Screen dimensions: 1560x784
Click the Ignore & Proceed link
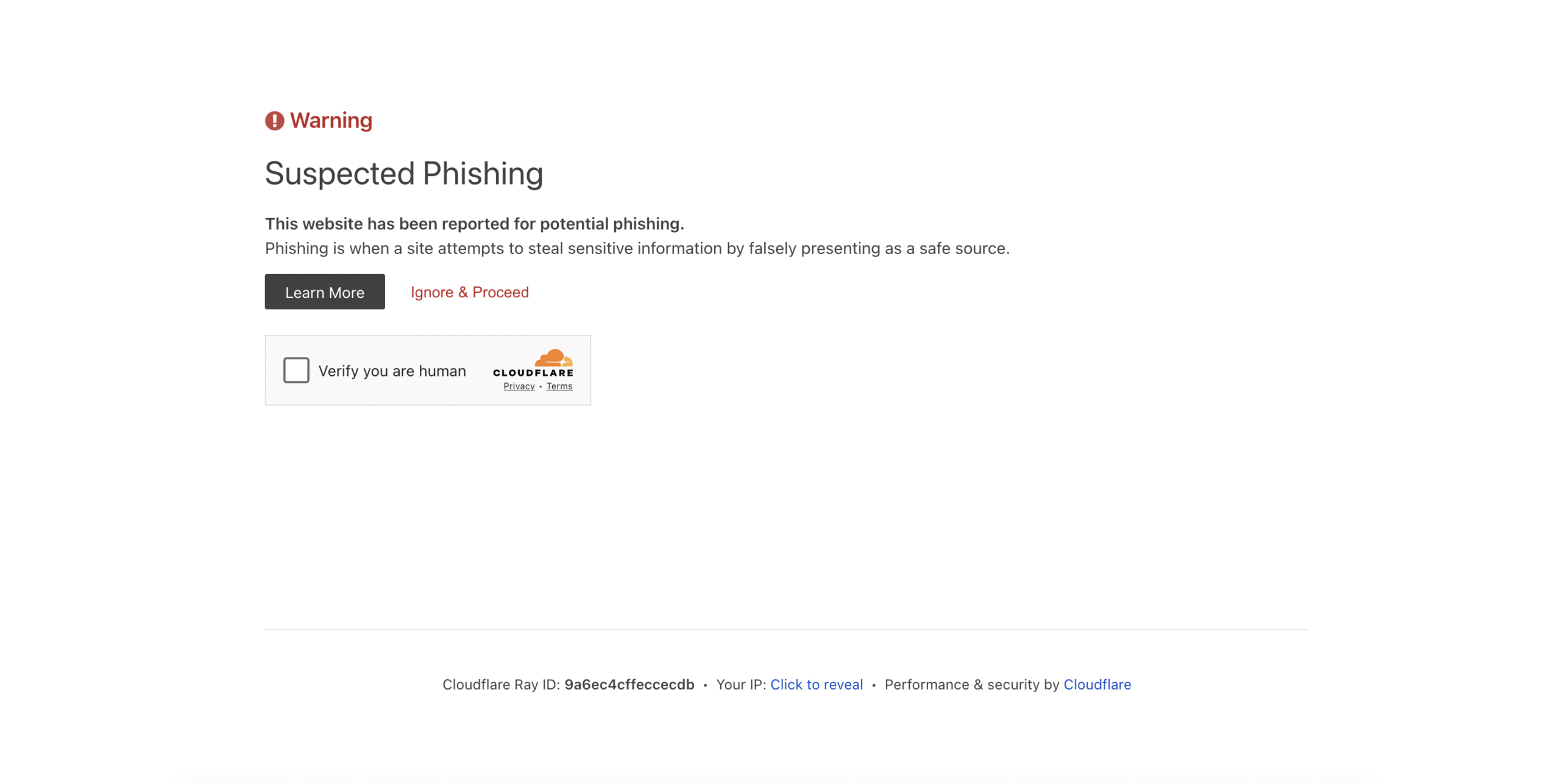click(469, 292)
